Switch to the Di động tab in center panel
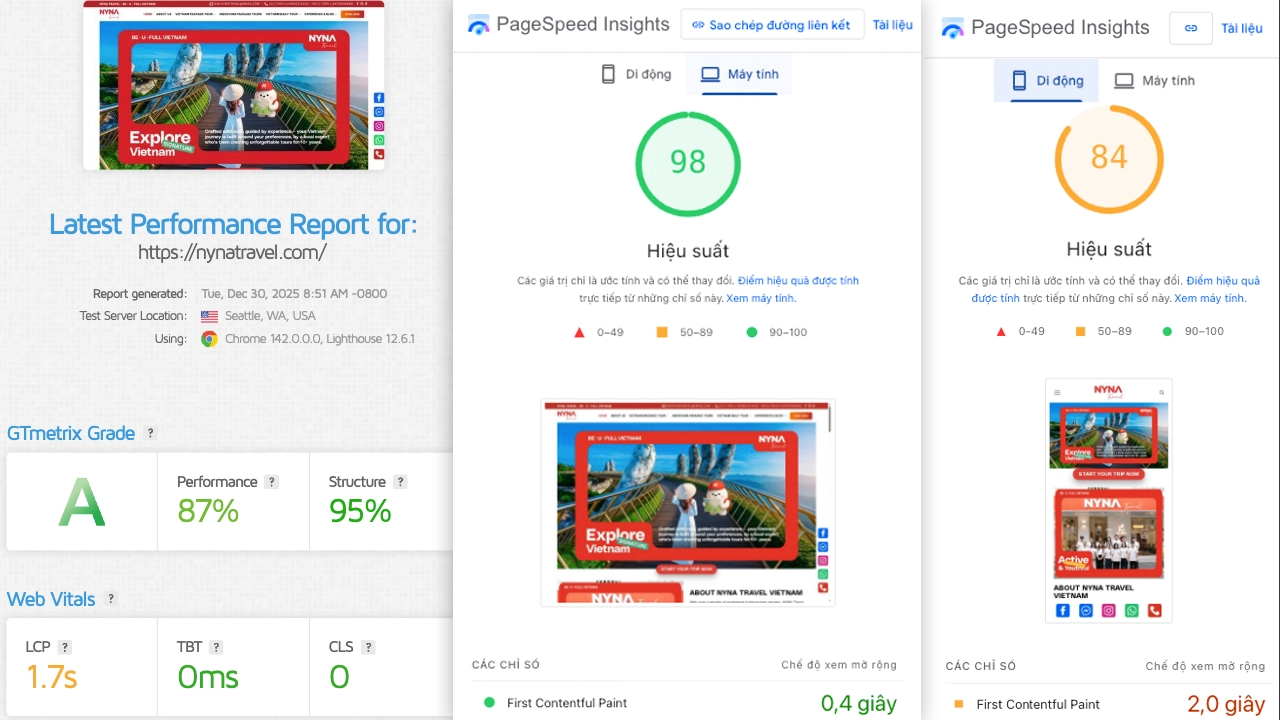Viewport: 1280px width, 720px height. point(636,73)
